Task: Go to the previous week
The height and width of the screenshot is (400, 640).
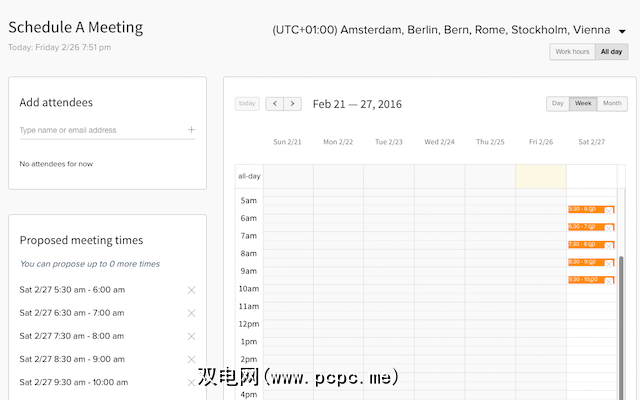Action: tap(273, 103)
